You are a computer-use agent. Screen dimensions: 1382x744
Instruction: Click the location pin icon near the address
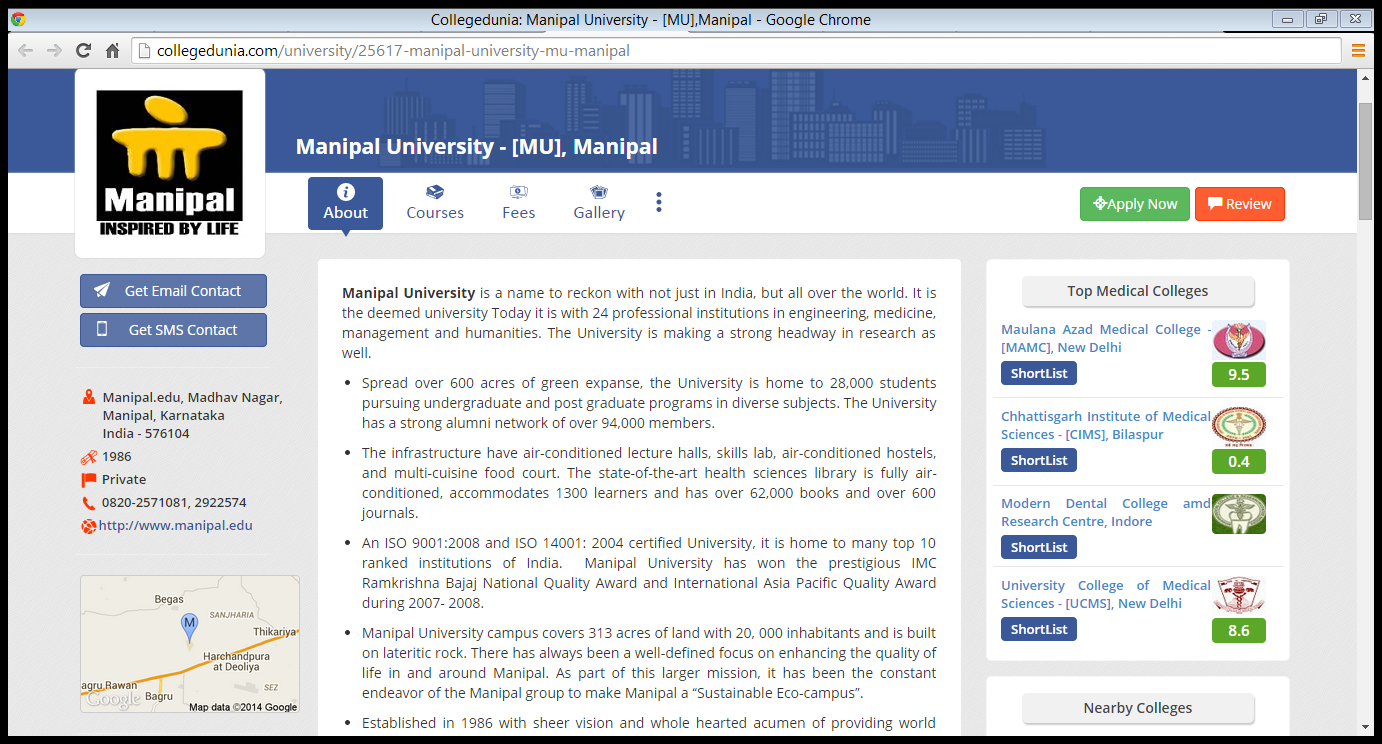point(89,397)
